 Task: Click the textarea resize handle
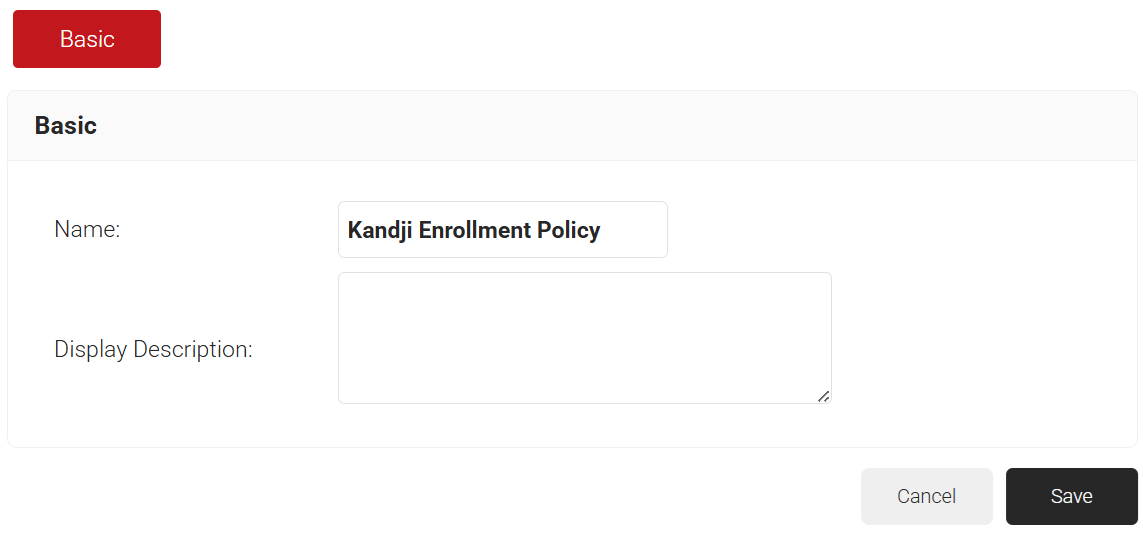point(823,396)
